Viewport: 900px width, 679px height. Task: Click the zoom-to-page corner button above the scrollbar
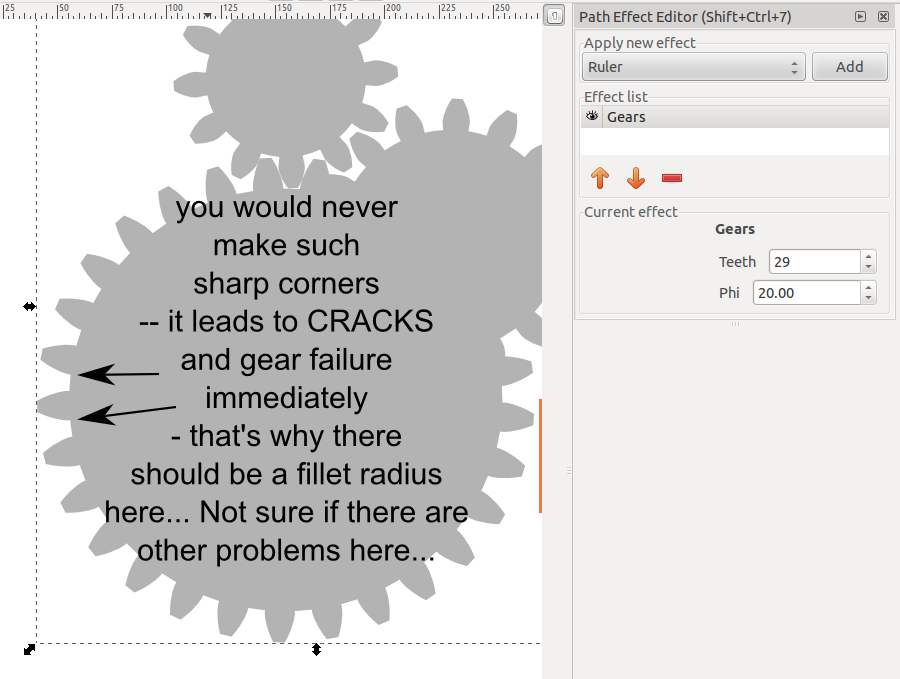pyautogui.click(x=555, y=16)
